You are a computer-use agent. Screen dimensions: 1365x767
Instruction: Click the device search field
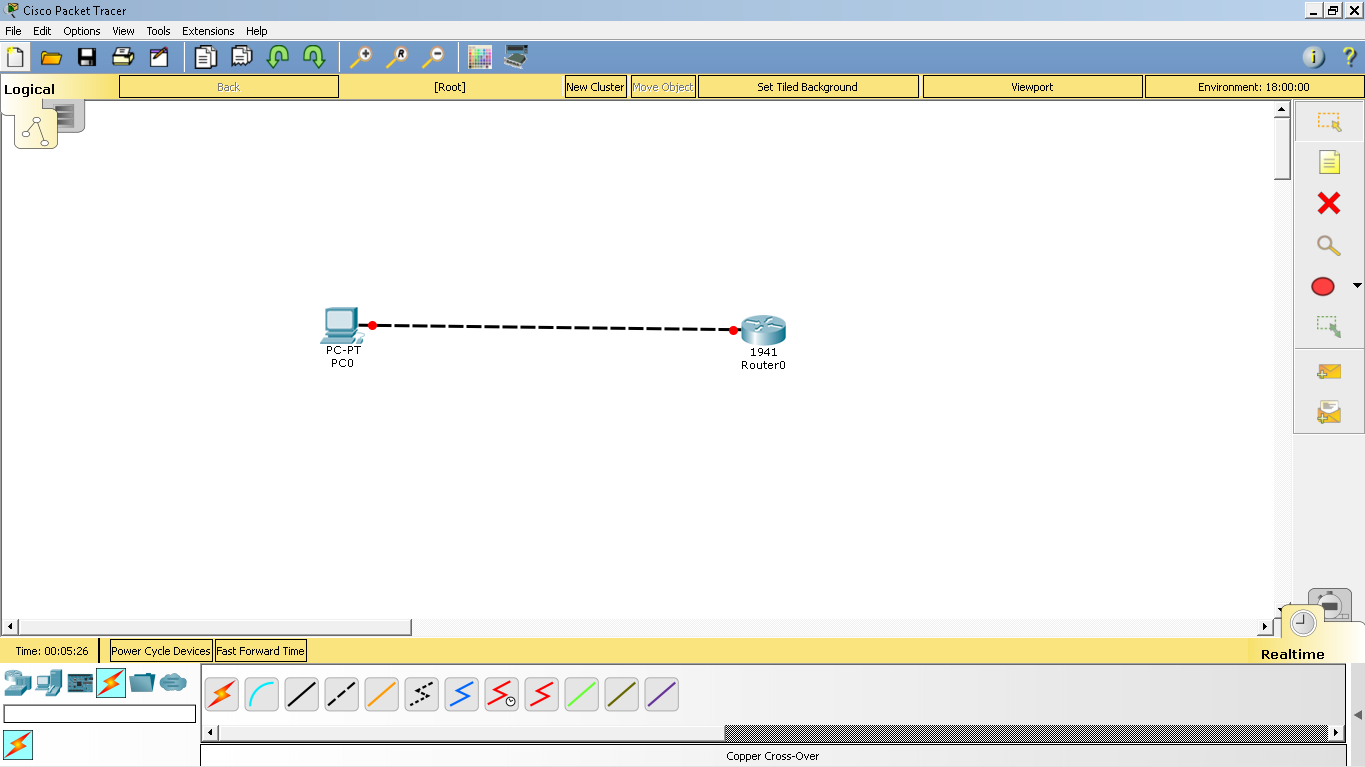click(x=100, y=714)
